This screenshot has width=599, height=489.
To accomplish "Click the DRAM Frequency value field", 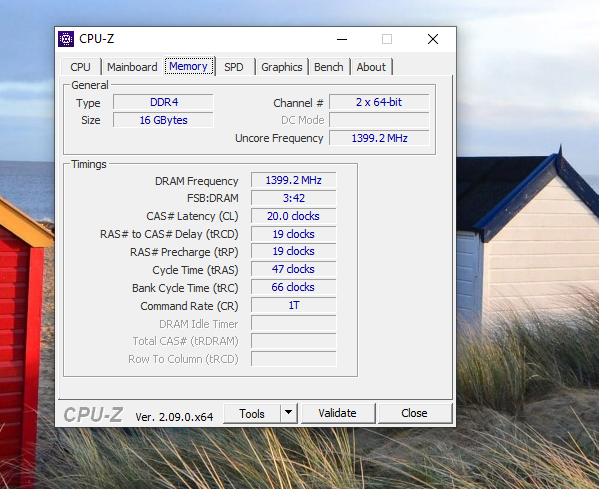I will point(294,180).
